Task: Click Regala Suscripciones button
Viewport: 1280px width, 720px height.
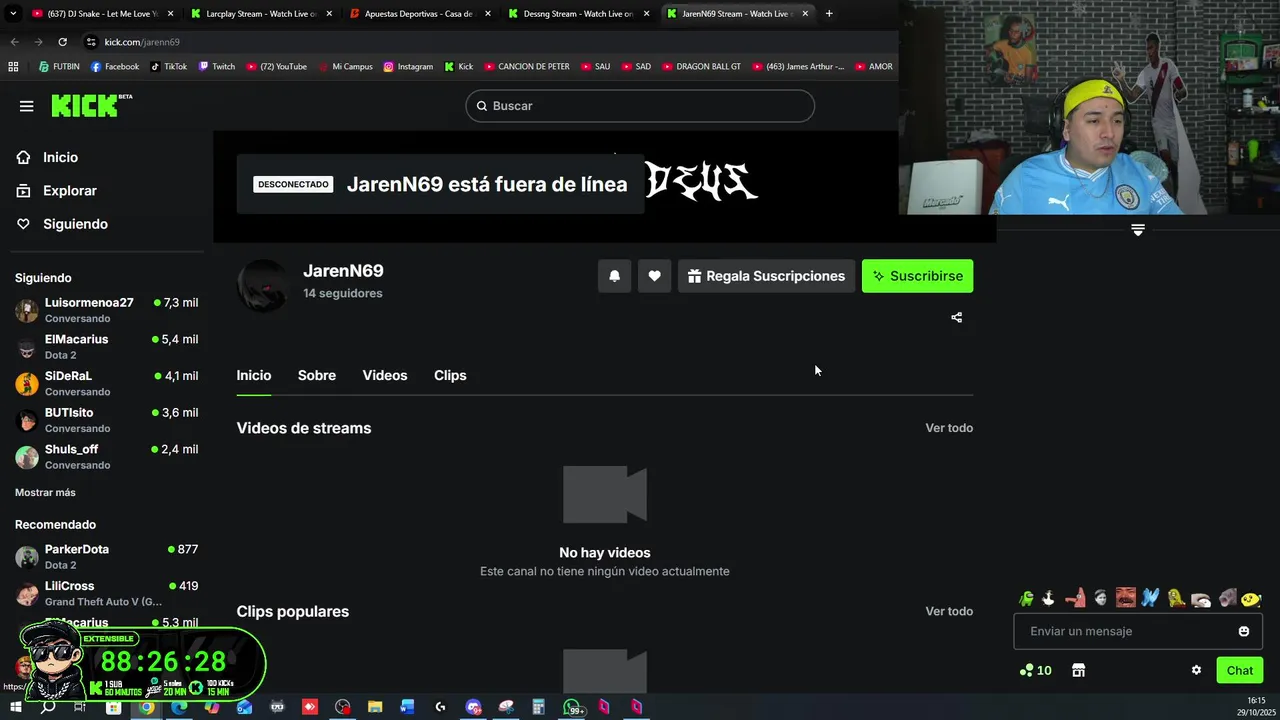Action: (x=766, y=276)
